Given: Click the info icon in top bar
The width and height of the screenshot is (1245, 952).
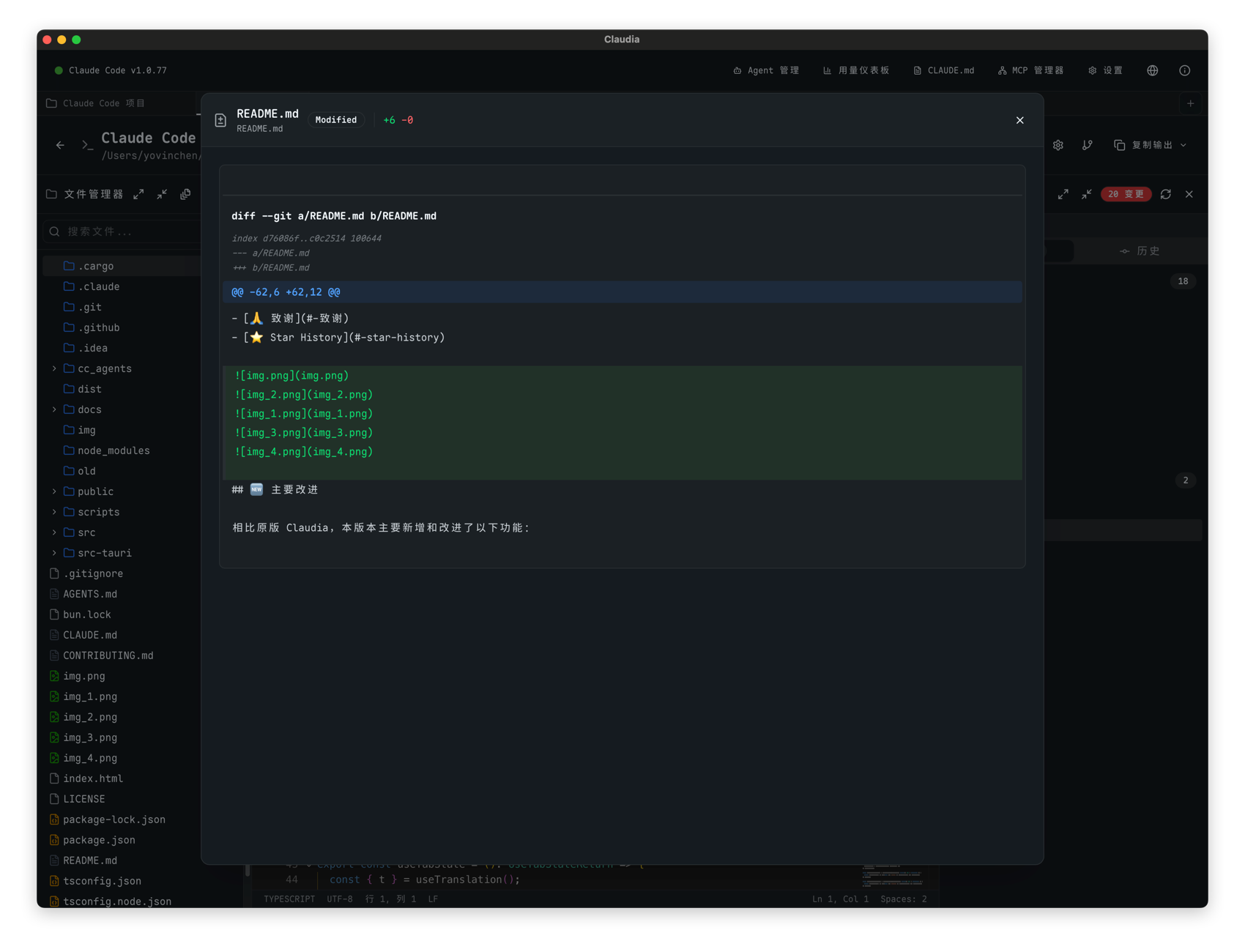Looking at the screenshot, I should click(1184, 70).
